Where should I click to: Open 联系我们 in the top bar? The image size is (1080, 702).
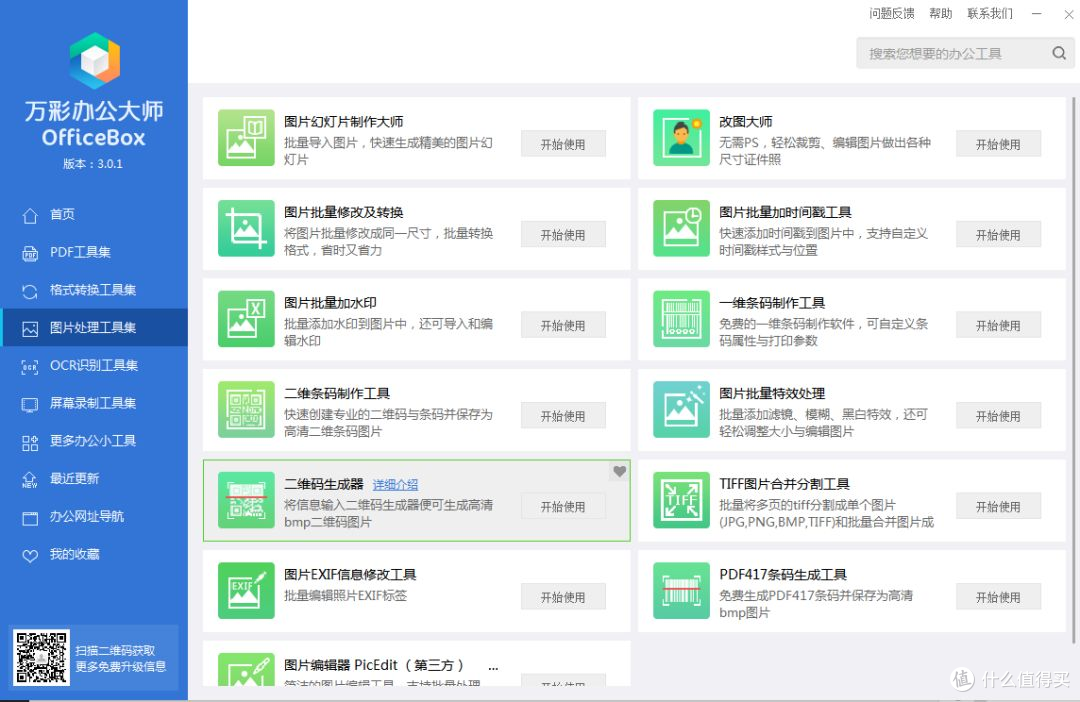pos(990,13)
